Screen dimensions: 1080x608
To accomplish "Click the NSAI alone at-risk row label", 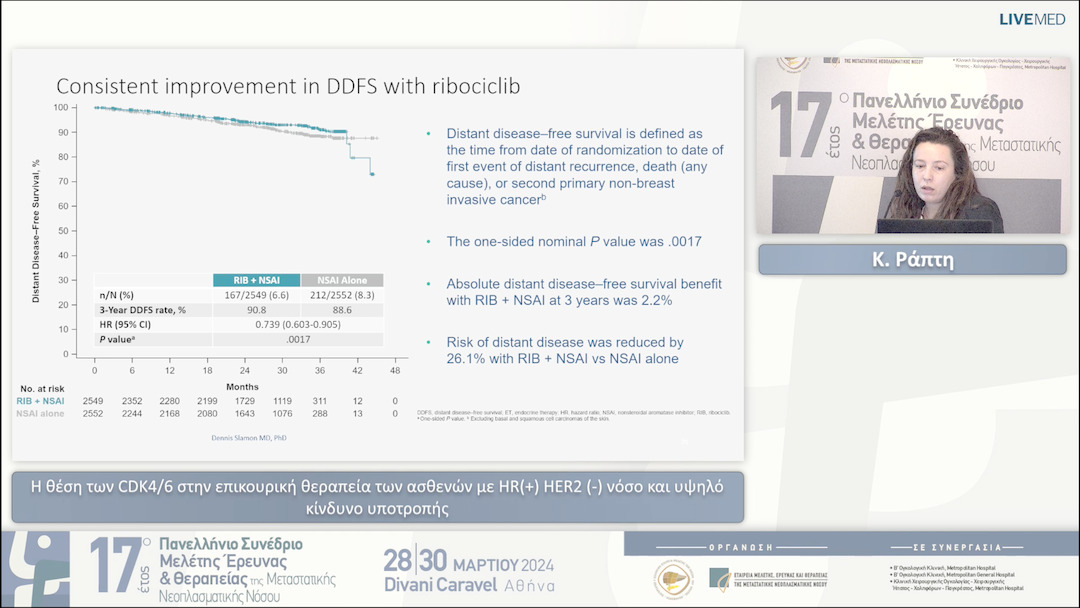I will coord(41,414).
